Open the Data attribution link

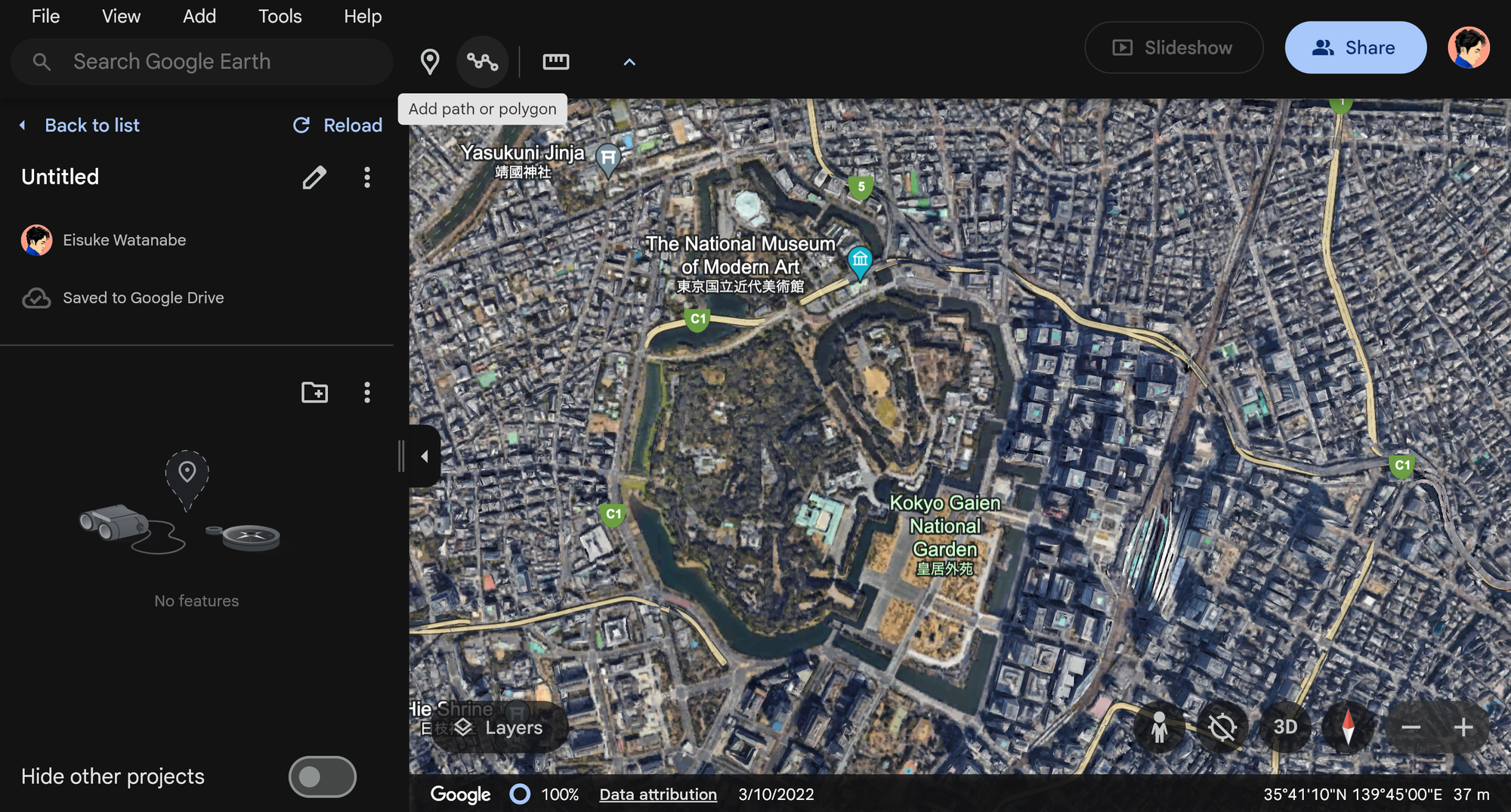(x=658, y=795)
